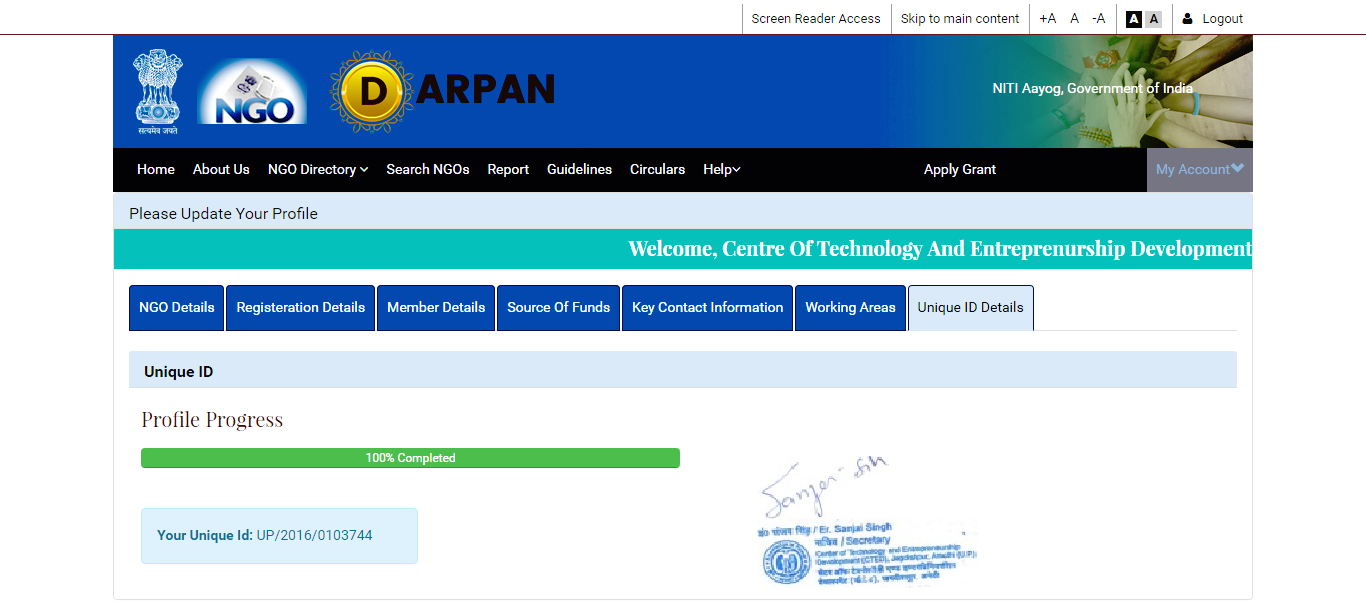Click the Please Update Your Profile text

pyautogui.click(x=224, y=213)
